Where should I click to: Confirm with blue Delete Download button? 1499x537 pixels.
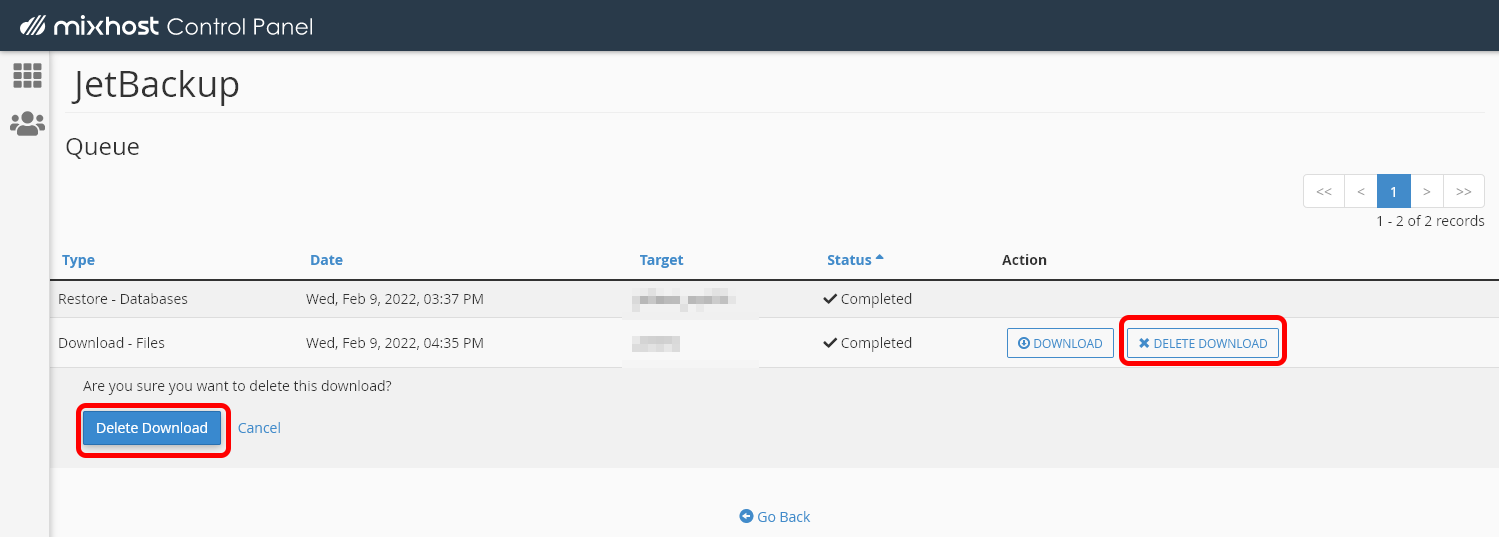(152, 428)
